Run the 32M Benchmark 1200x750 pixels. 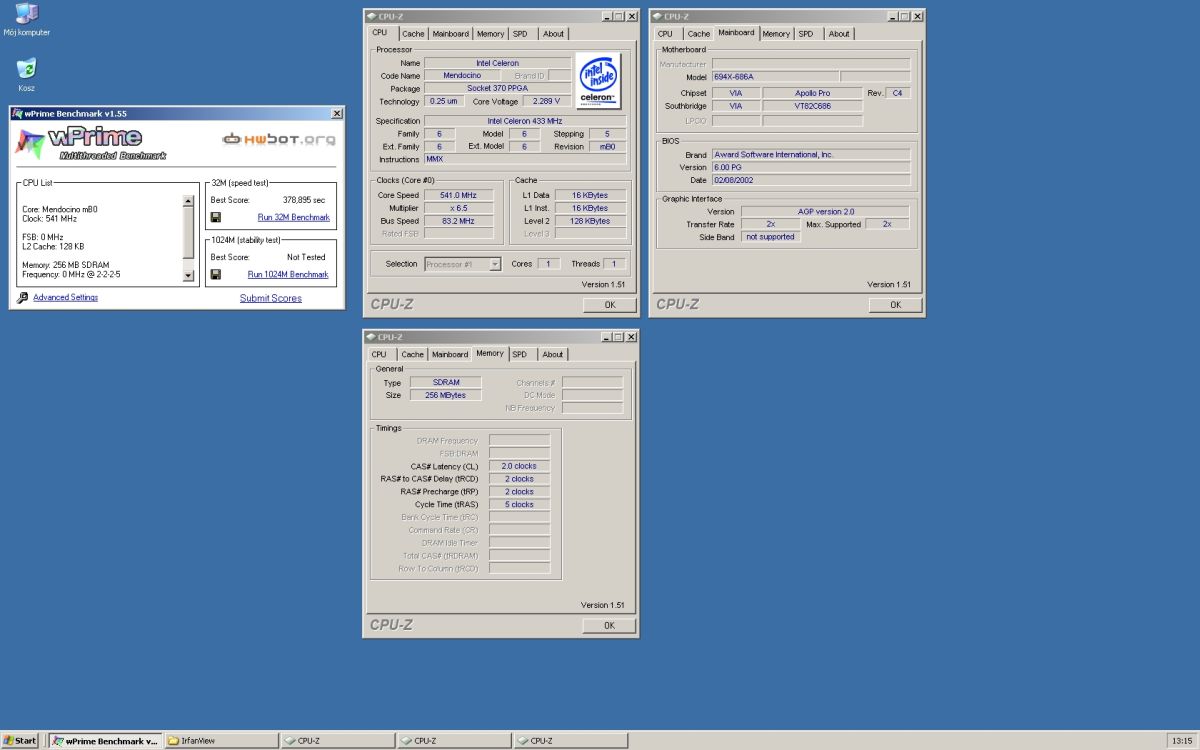coord(294,217)
